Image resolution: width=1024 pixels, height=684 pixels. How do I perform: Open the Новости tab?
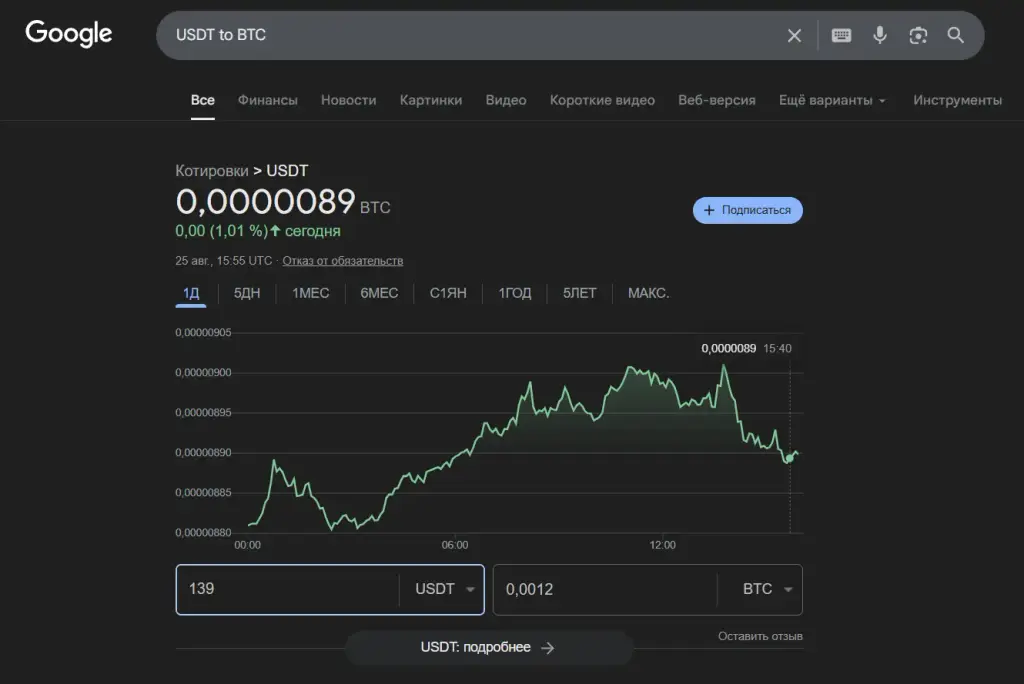[349, 100]
